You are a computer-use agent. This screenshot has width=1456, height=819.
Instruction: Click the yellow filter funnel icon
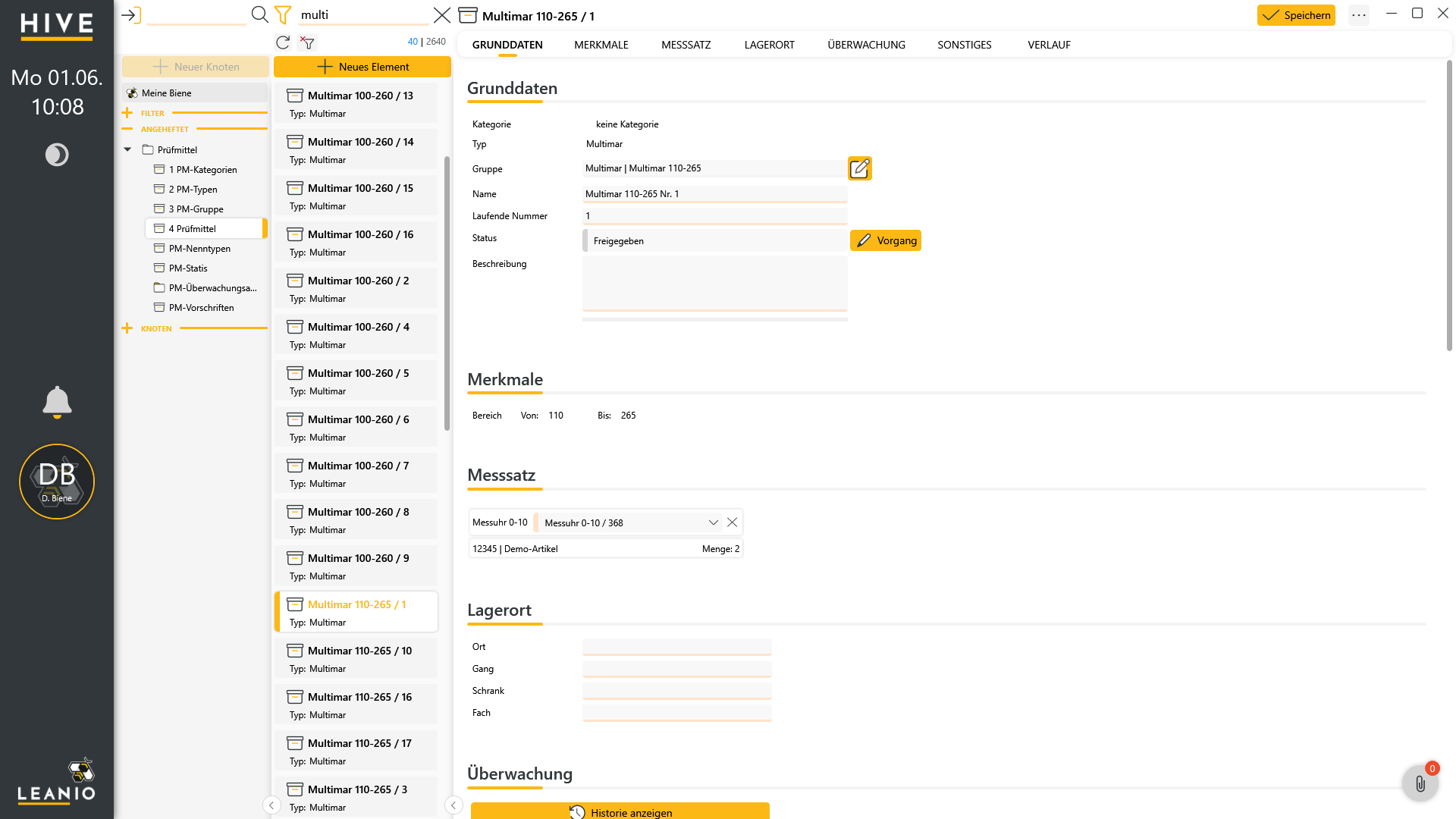[x=283, y=14]
